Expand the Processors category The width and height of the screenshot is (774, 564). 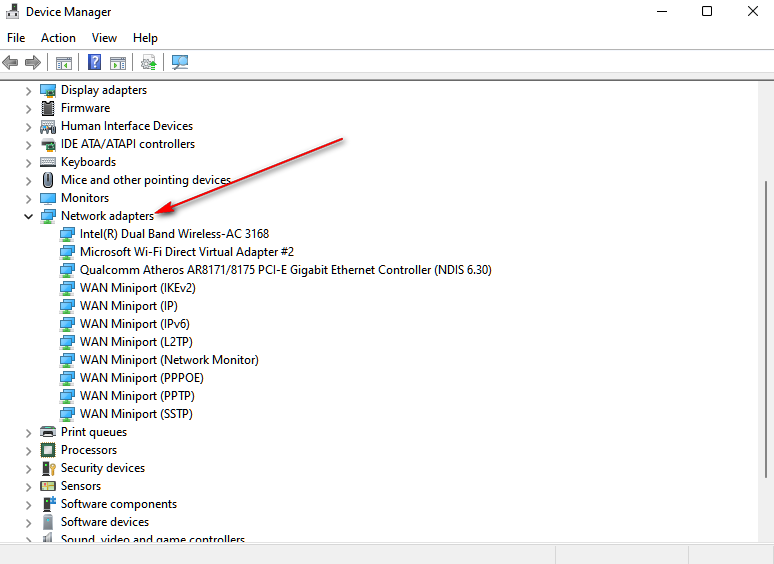pyautogui.click(x=29, y=451)
